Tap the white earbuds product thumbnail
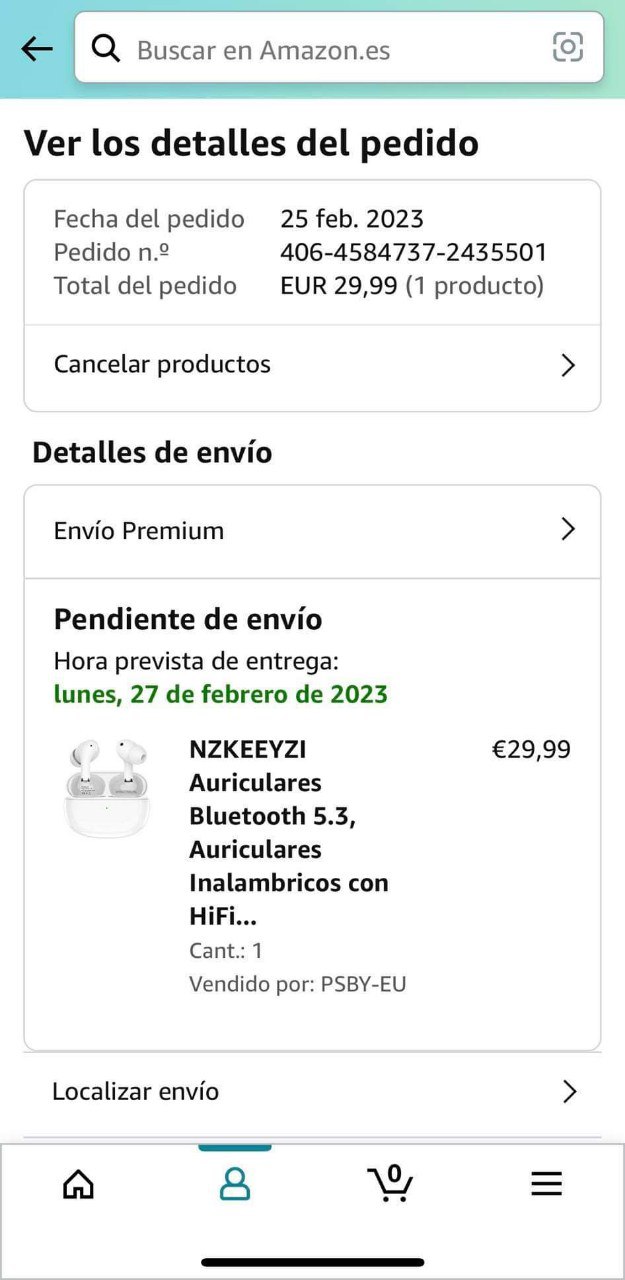 coord(106,788)
